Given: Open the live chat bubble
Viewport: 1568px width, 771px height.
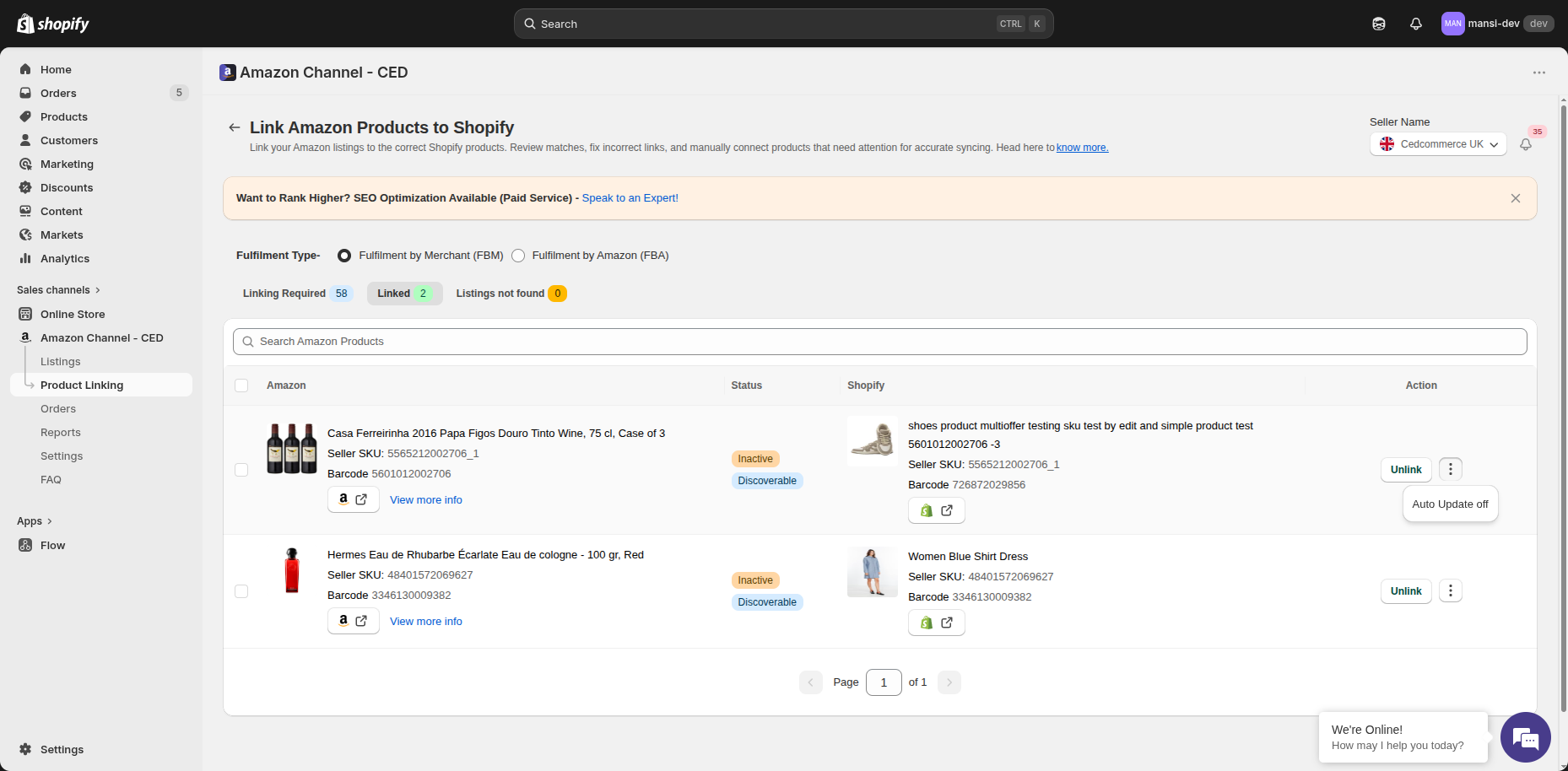Looking at the screenshot, I should coord(1526,737).
